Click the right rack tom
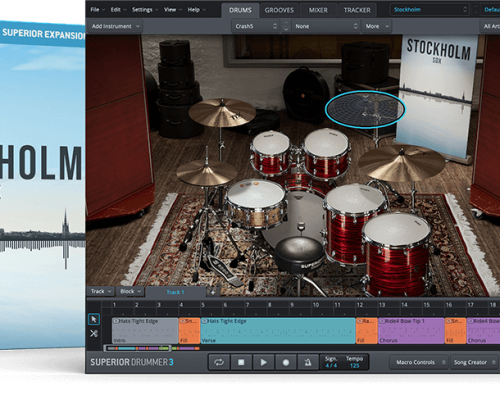 pos(327,153)
